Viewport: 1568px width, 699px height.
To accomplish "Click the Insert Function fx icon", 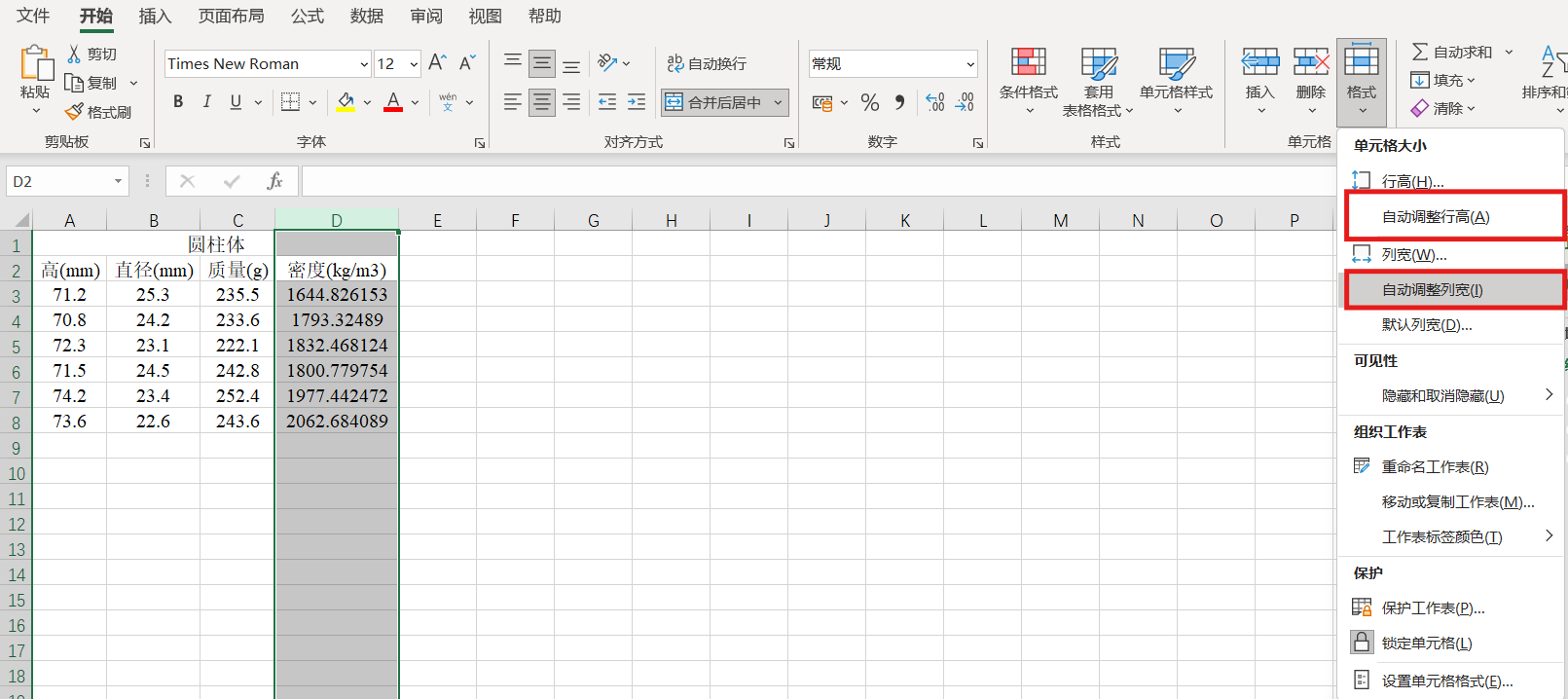I will (274, 181).
